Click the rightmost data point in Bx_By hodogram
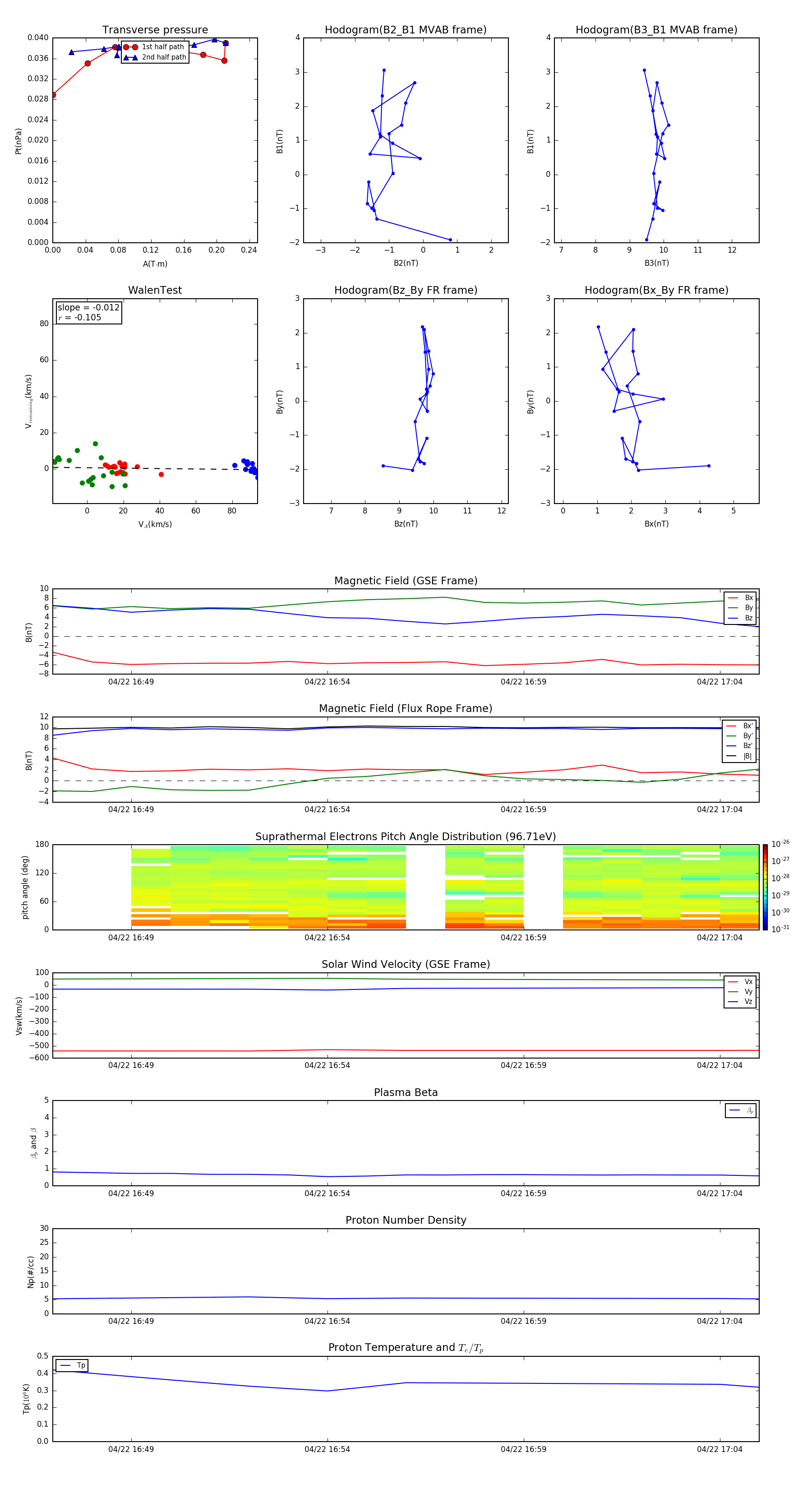 click(709, 466)
